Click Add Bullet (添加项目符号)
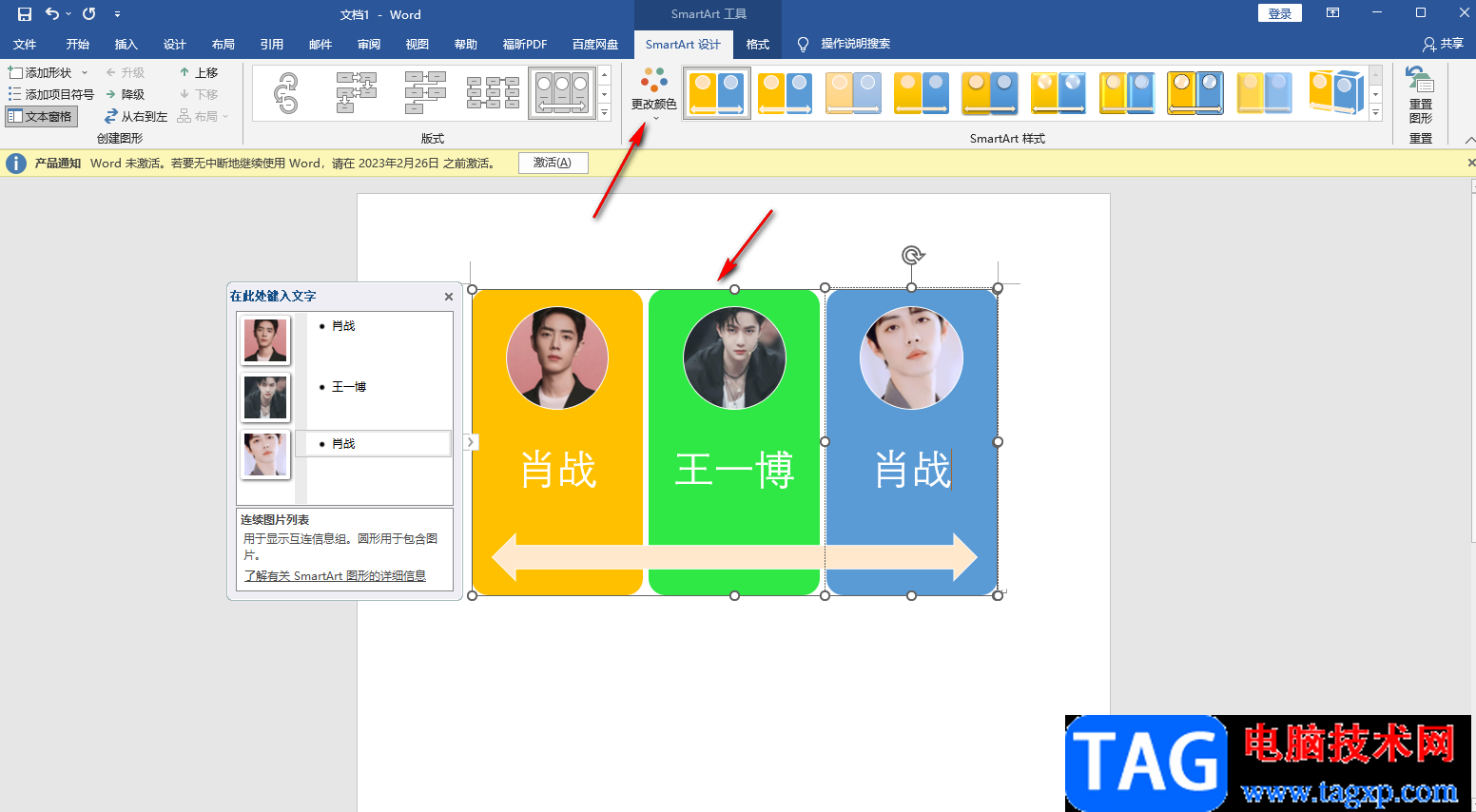Screen dimensions: 1476x812 pos(51,94)
